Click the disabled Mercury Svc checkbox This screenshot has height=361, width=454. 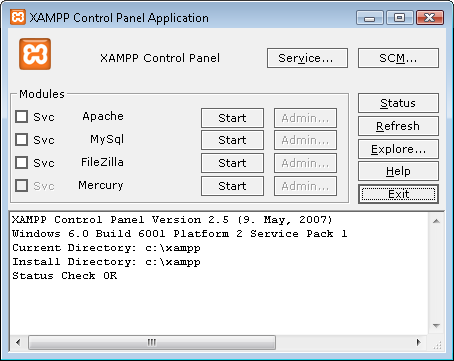pos(22,186)
